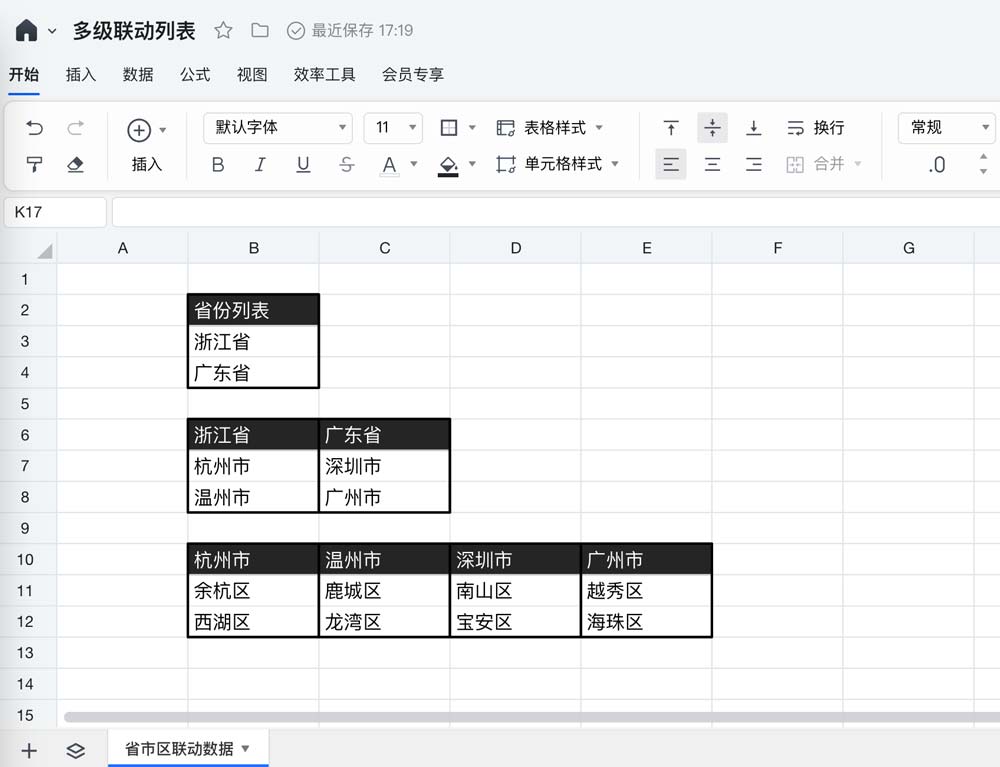The height and width of the screenshot is (767, 1000).
Task: Click the 多级联动列表 document title
Action: click(x=134, y=31)
